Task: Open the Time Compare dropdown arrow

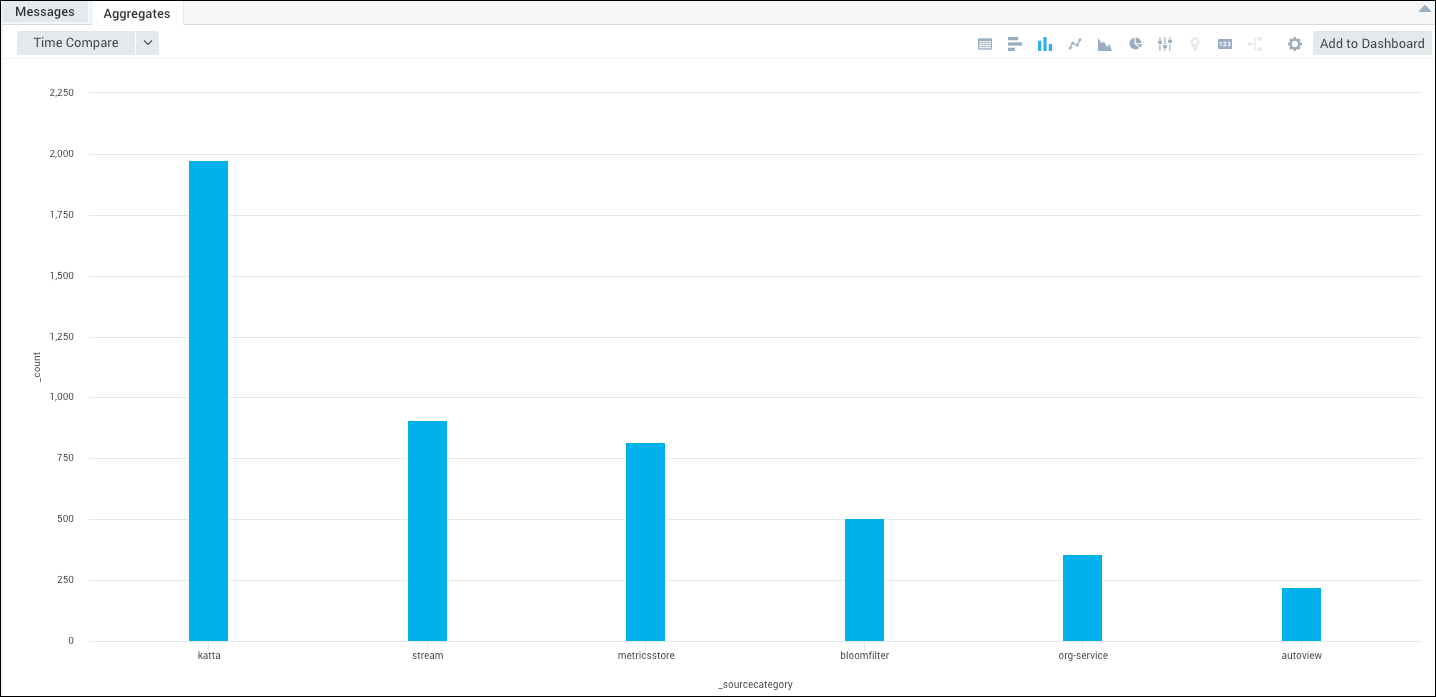Action: coord(147,43)
